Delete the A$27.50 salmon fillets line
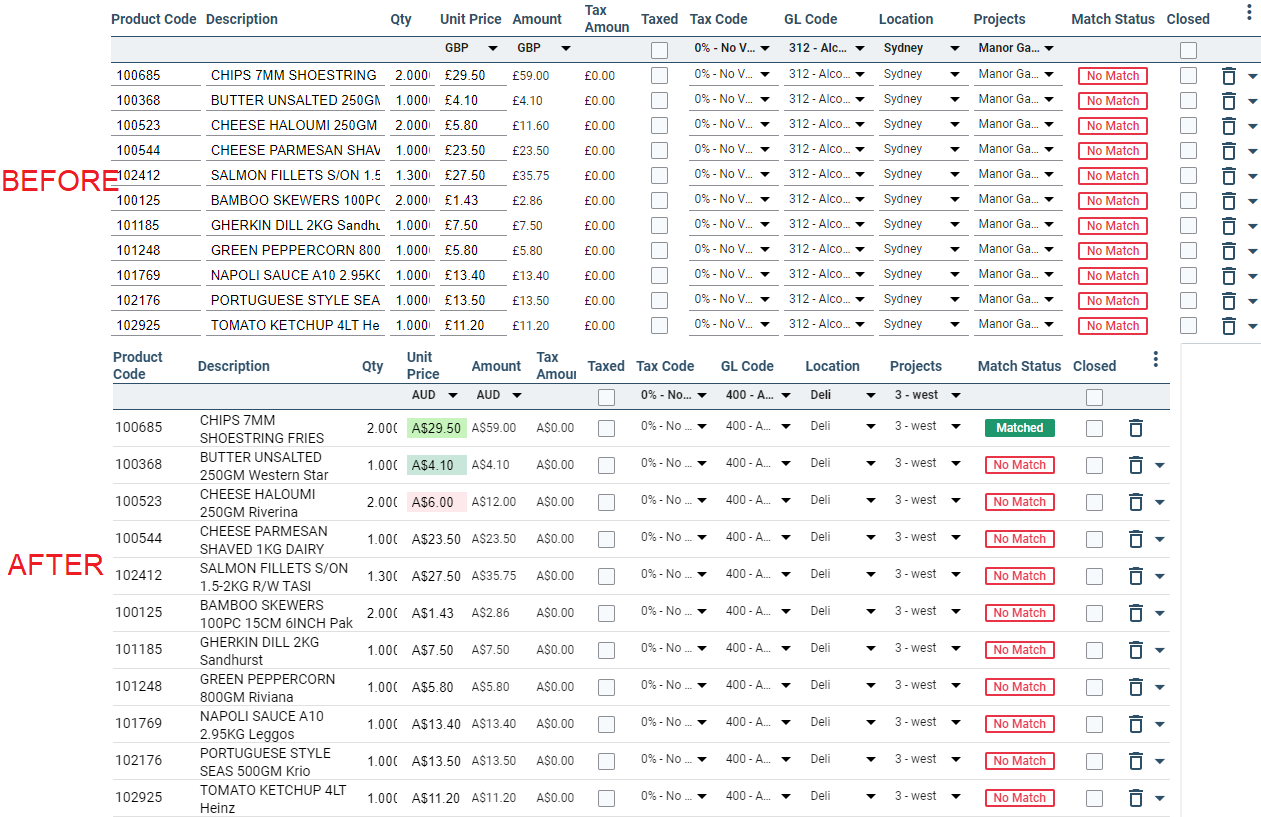 (1136, 576)
